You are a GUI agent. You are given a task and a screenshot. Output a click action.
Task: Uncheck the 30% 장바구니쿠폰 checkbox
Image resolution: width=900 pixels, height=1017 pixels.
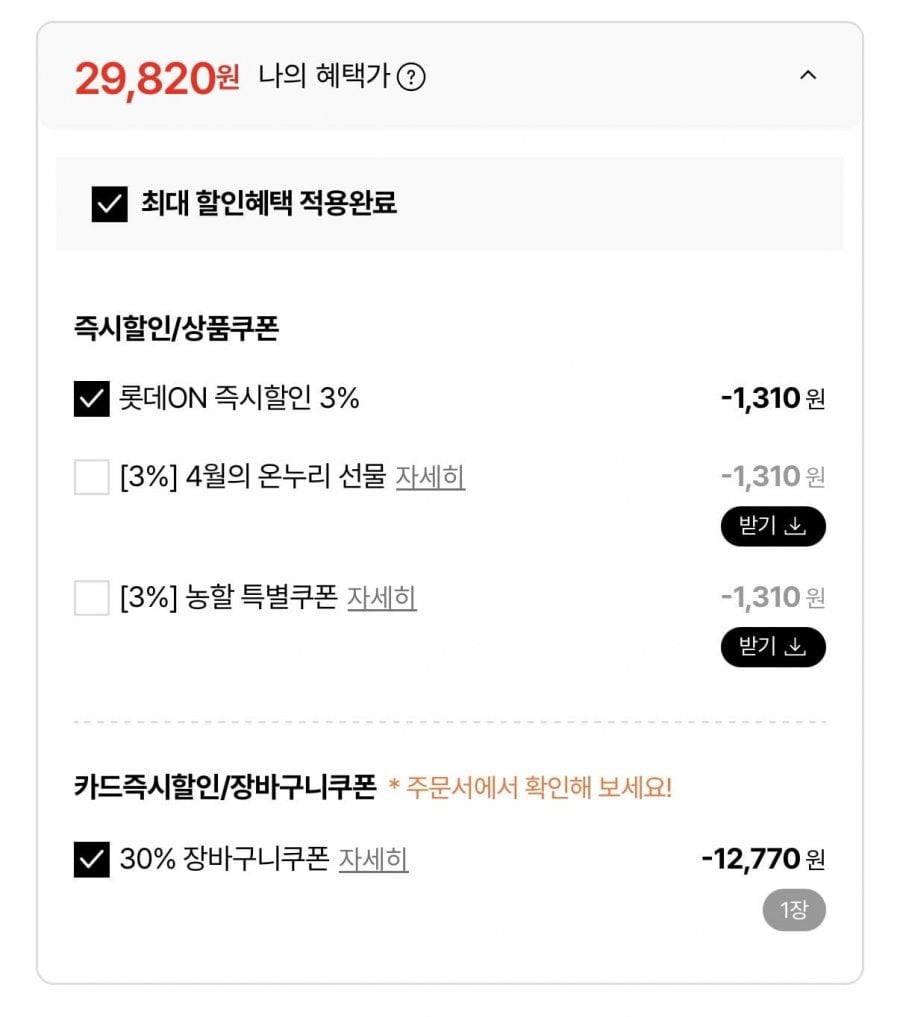(x=92, y=859)
